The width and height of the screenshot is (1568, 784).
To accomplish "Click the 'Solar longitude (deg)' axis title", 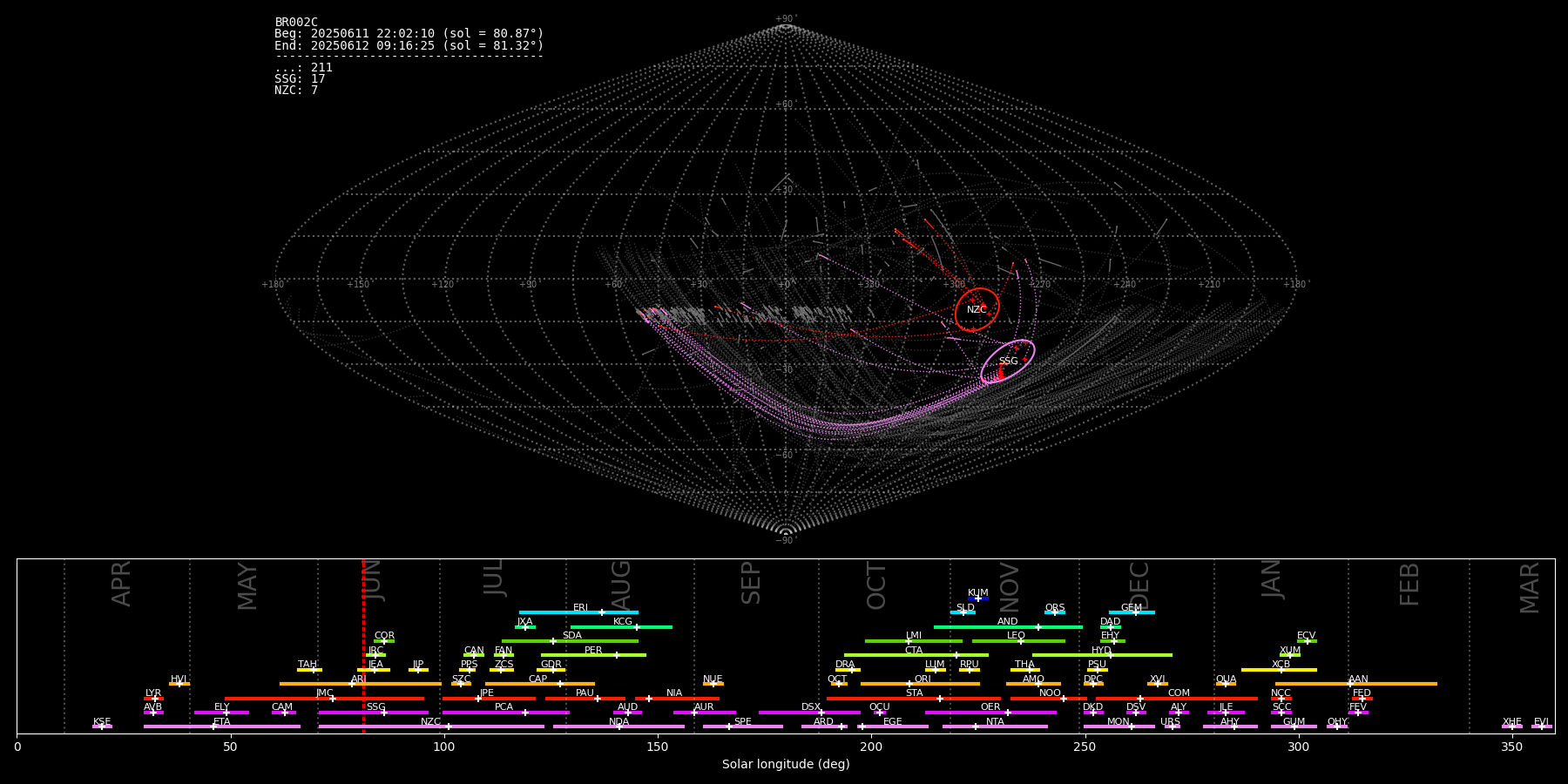I will click(786, 765).
